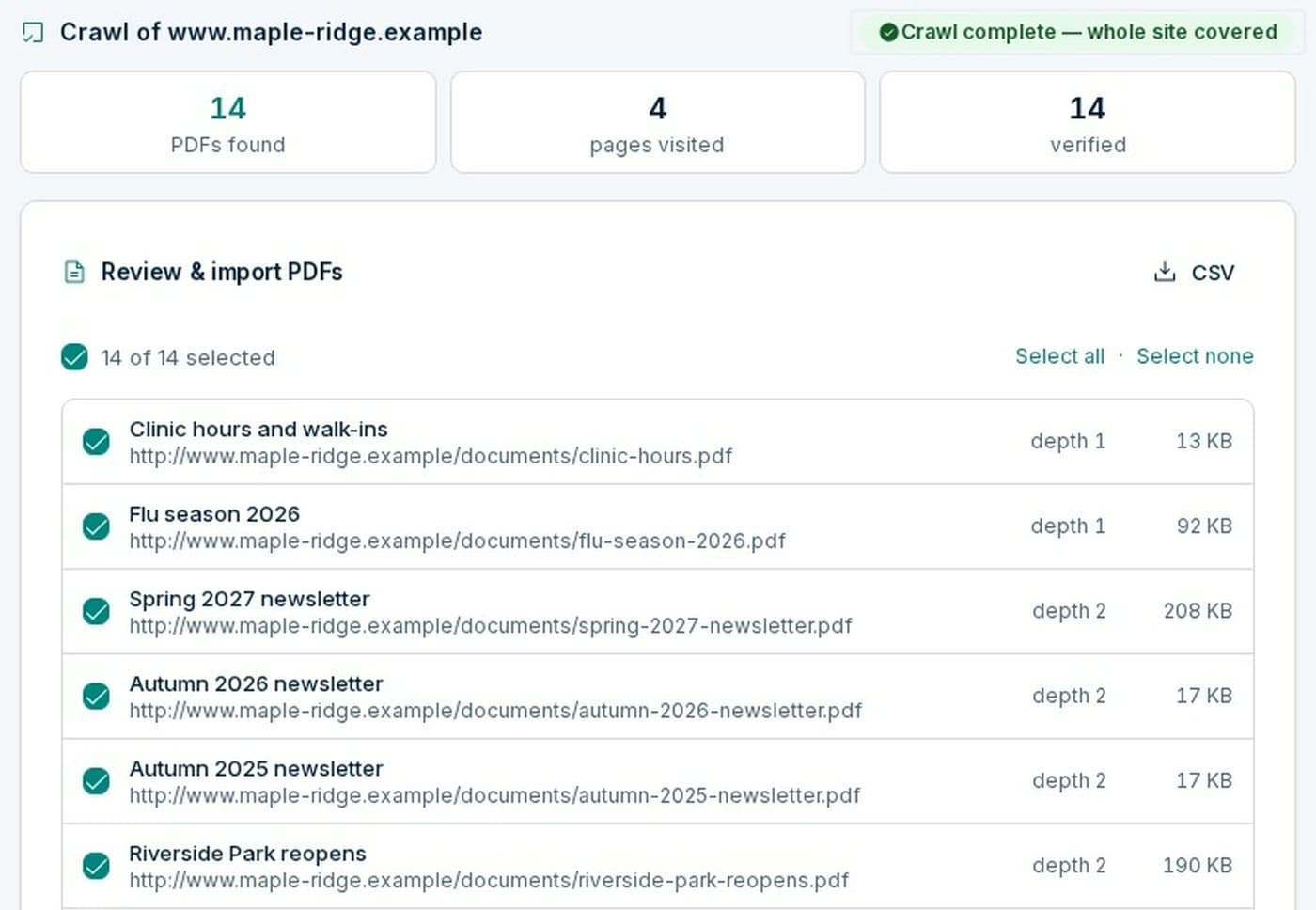Click the Crawl of www.maple-ridge.example heading
1316x910 pixels.
pyautogui.click(x=271, y=32)
